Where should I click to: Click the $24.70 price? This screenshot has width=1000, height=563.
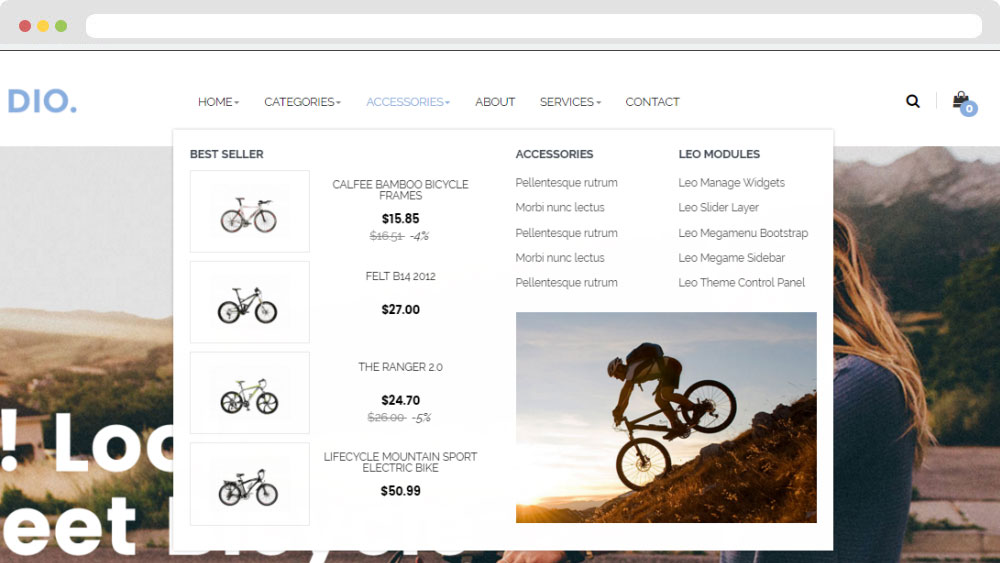[401, 400]
